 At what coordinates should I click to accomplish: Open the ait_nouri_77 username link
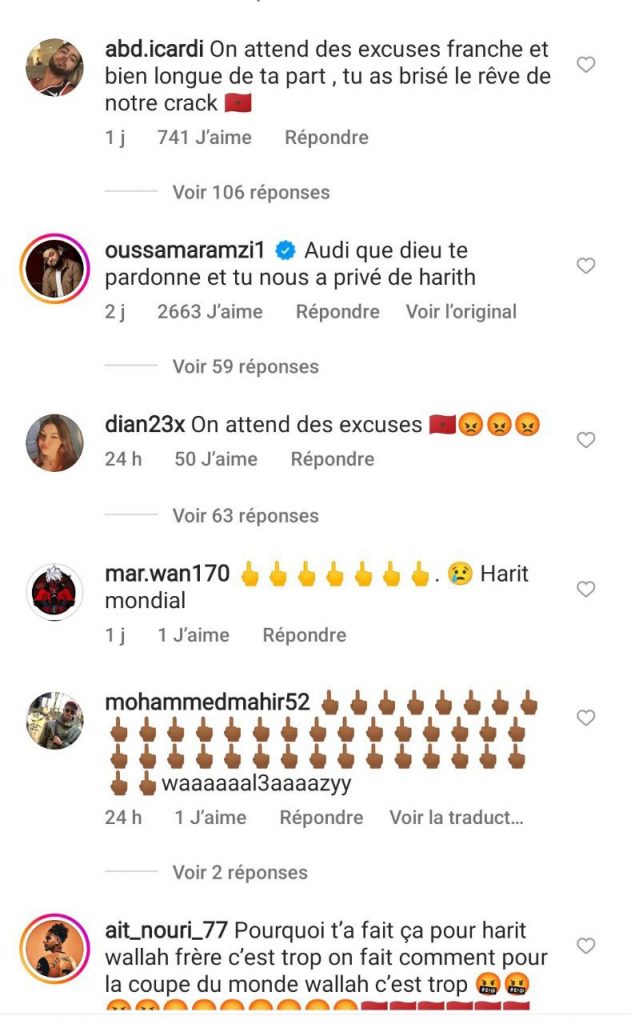(x=166, y=931)
